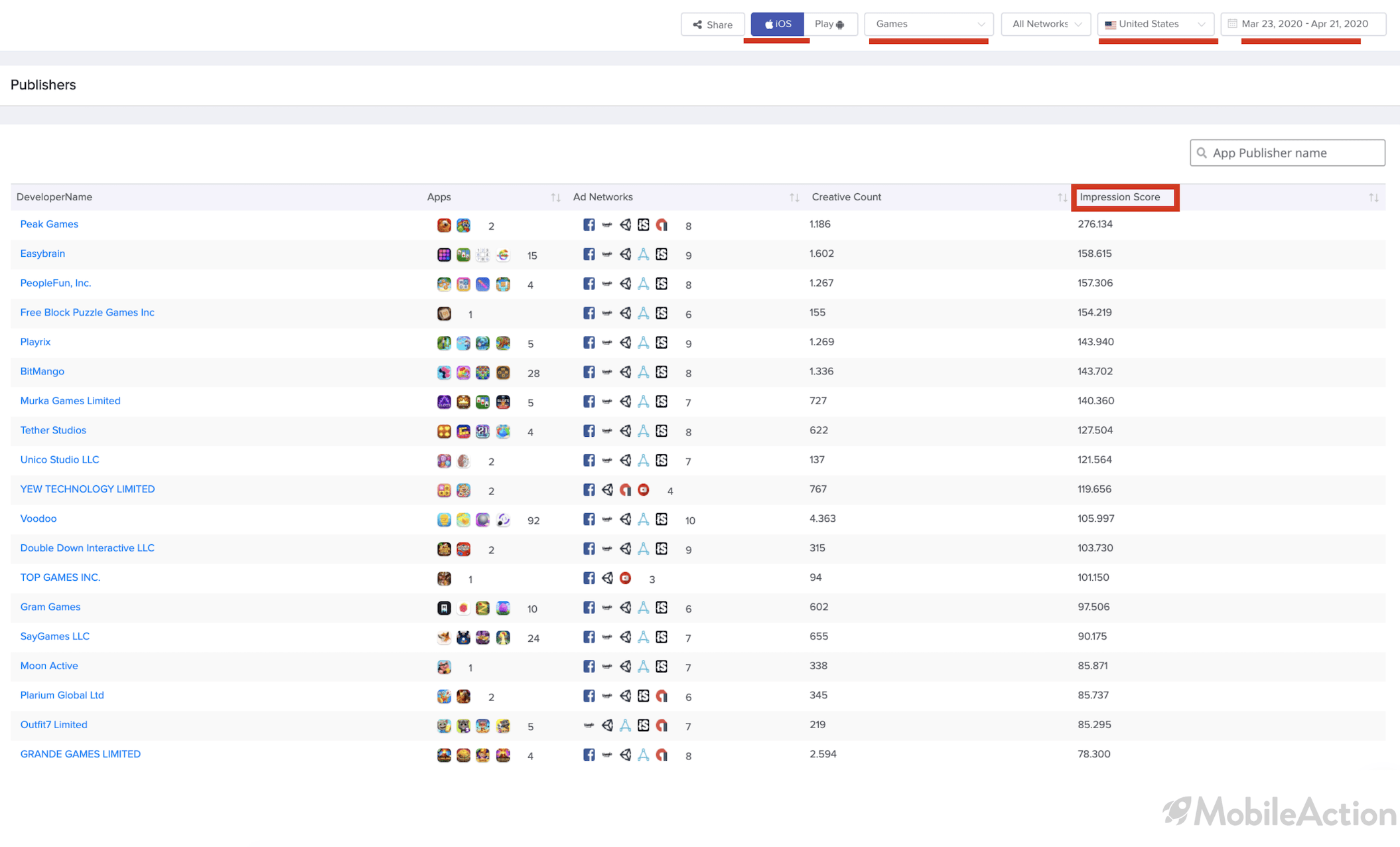Open the Games category dropdown
This screenshot has height=847, width=1400.
coord(928,24)
